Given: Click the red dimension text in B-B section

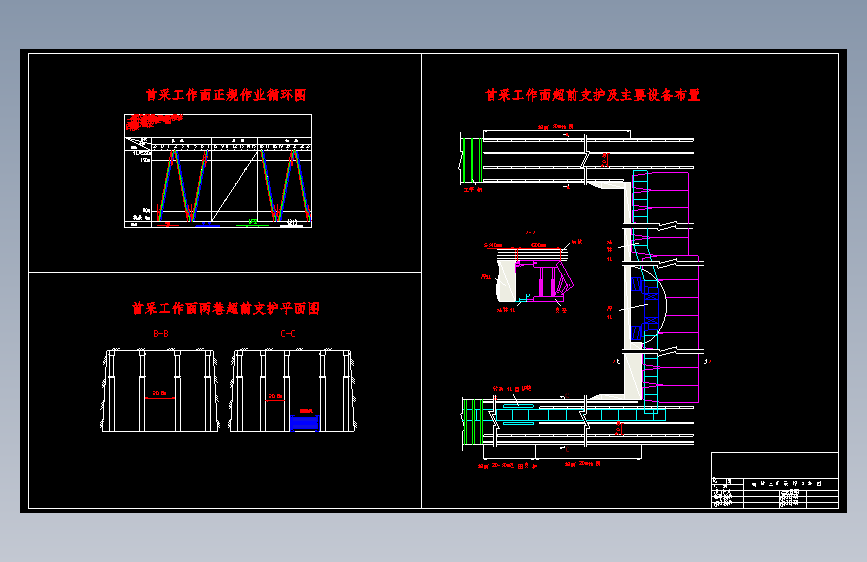Looking at the screenshot, I should coord(160,393).
